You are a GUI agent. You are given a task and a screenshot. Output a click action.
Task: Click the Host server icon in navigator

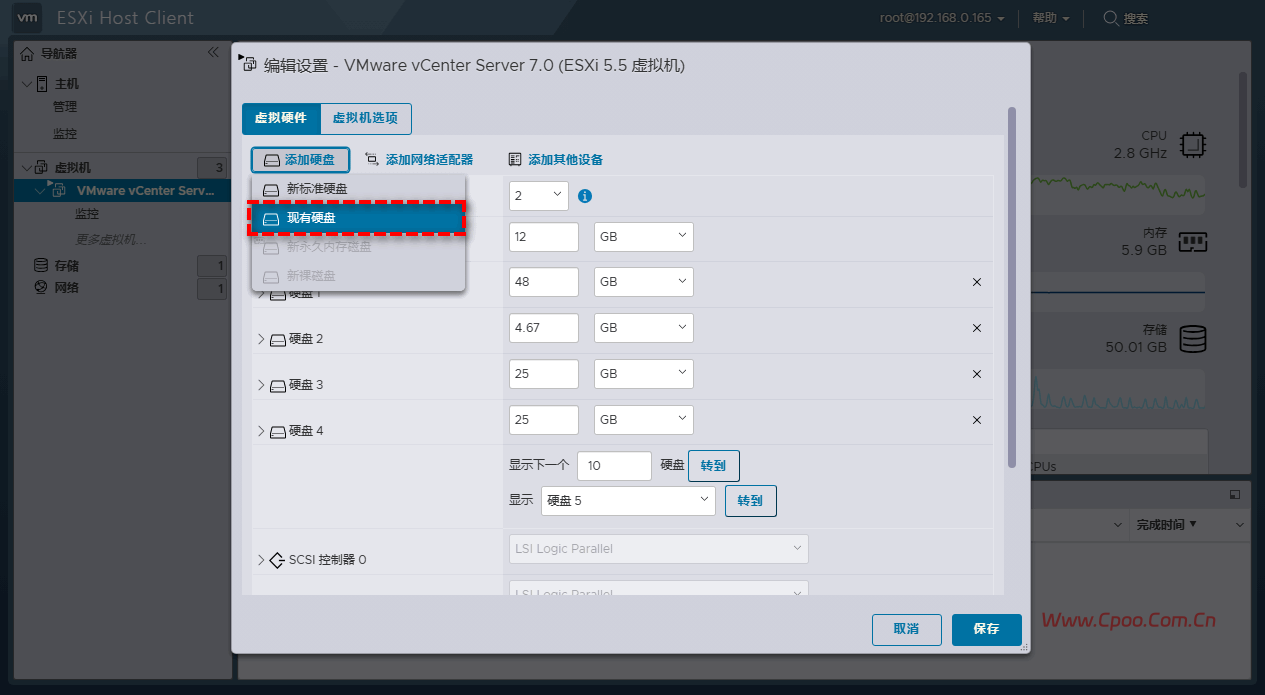point(43,84)
